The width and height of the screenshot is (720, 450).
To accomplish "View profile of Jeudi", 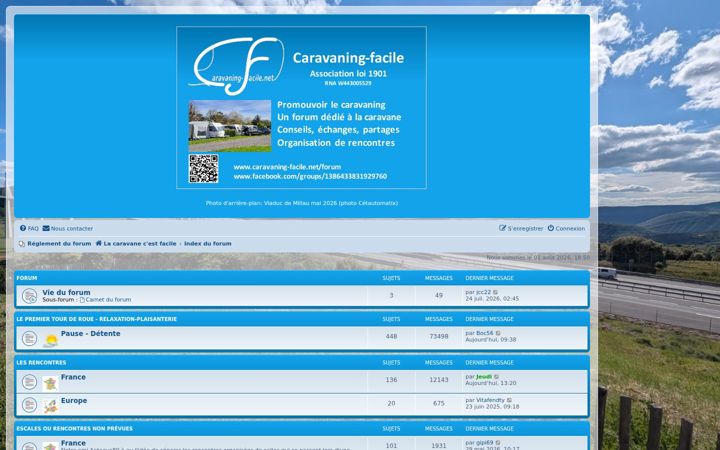I will click(484, 377).
